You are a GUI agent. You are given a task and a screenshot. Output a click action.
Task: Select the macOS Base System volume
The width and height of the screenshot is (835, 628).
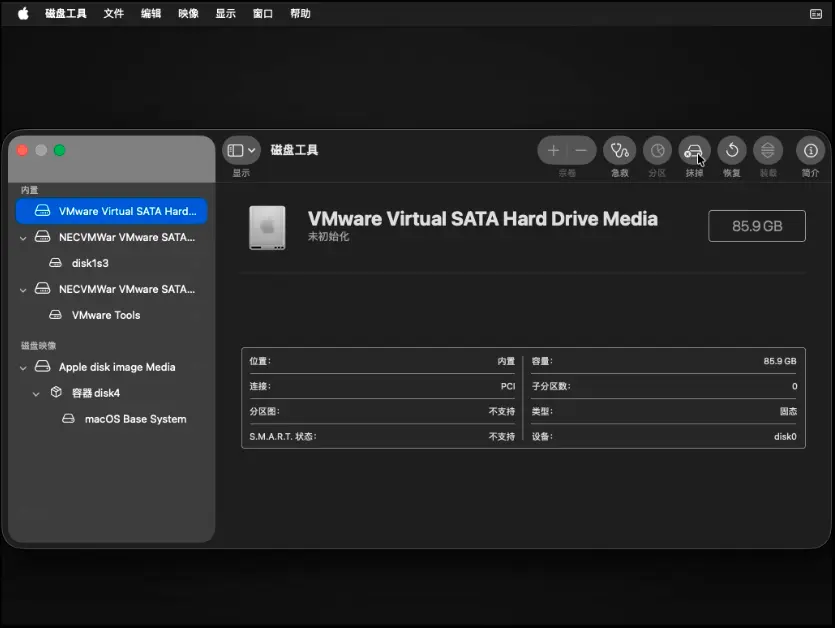coord(135,419)
